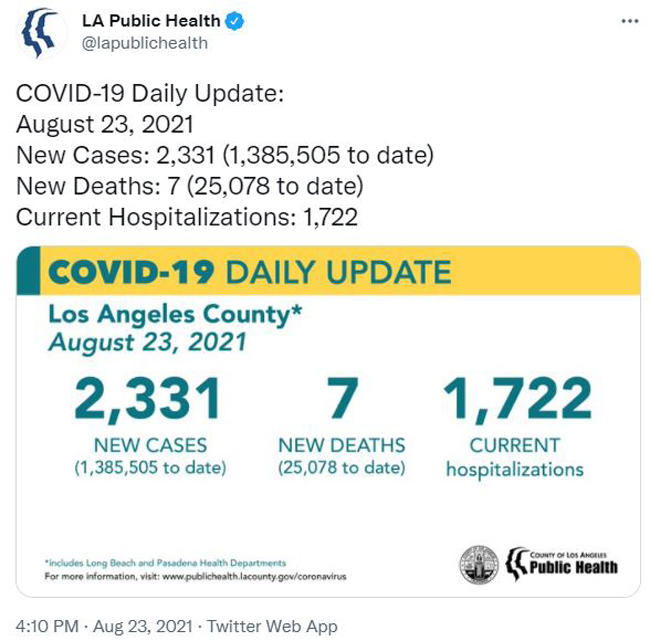
Task: Click the Current Hospitalizations line in tweet
Action: click(187, 217)
